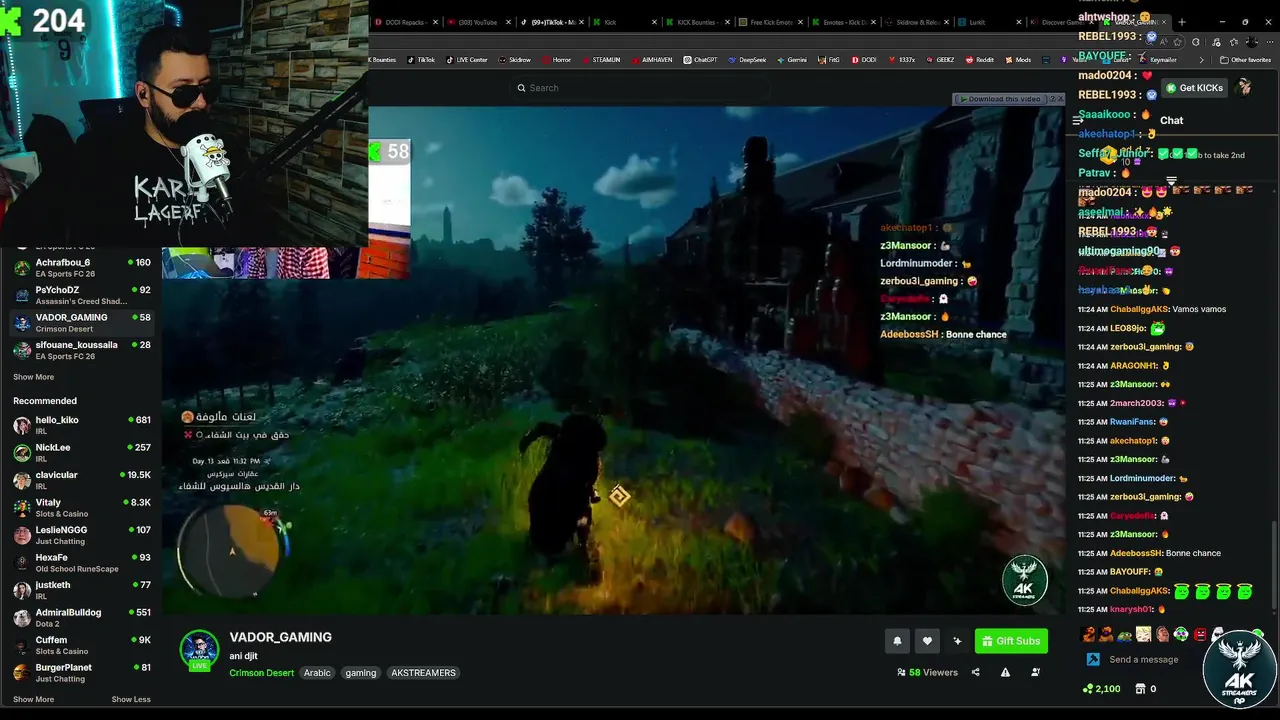Click the user icon next to the report triangle
The width and height of the screenshot is (1280, 720).
1035,672
